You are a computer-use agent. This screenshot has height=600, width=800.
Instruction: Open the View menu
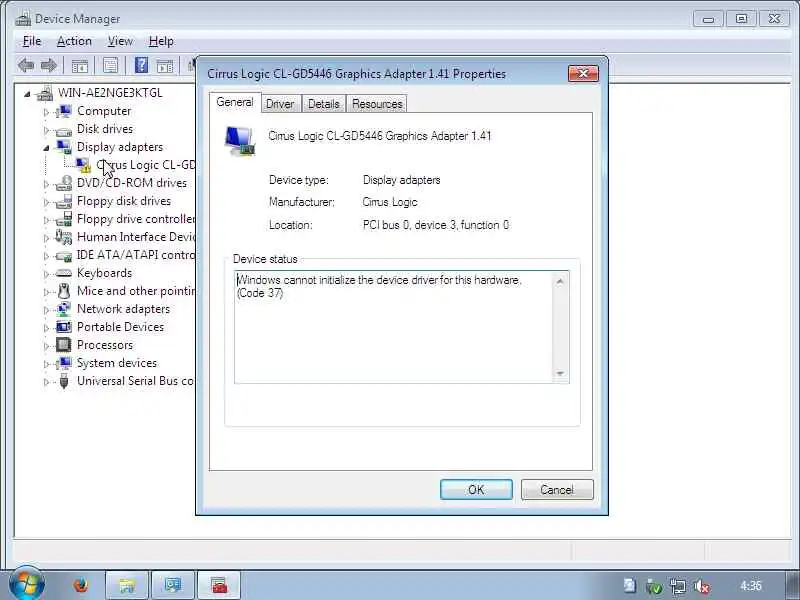pyautogui.click(x=120, y=41)
